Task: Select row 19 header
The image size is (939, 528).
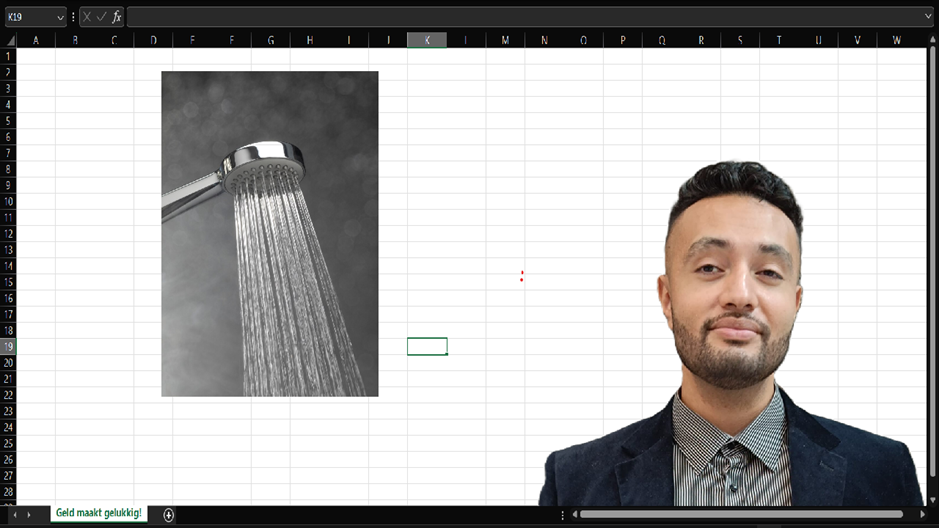Action: pos(8,346)
